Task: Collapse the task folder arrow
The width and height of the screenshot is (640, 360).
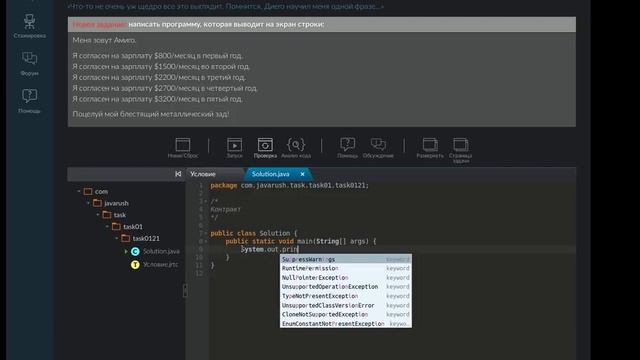Action: coord(98,215)
